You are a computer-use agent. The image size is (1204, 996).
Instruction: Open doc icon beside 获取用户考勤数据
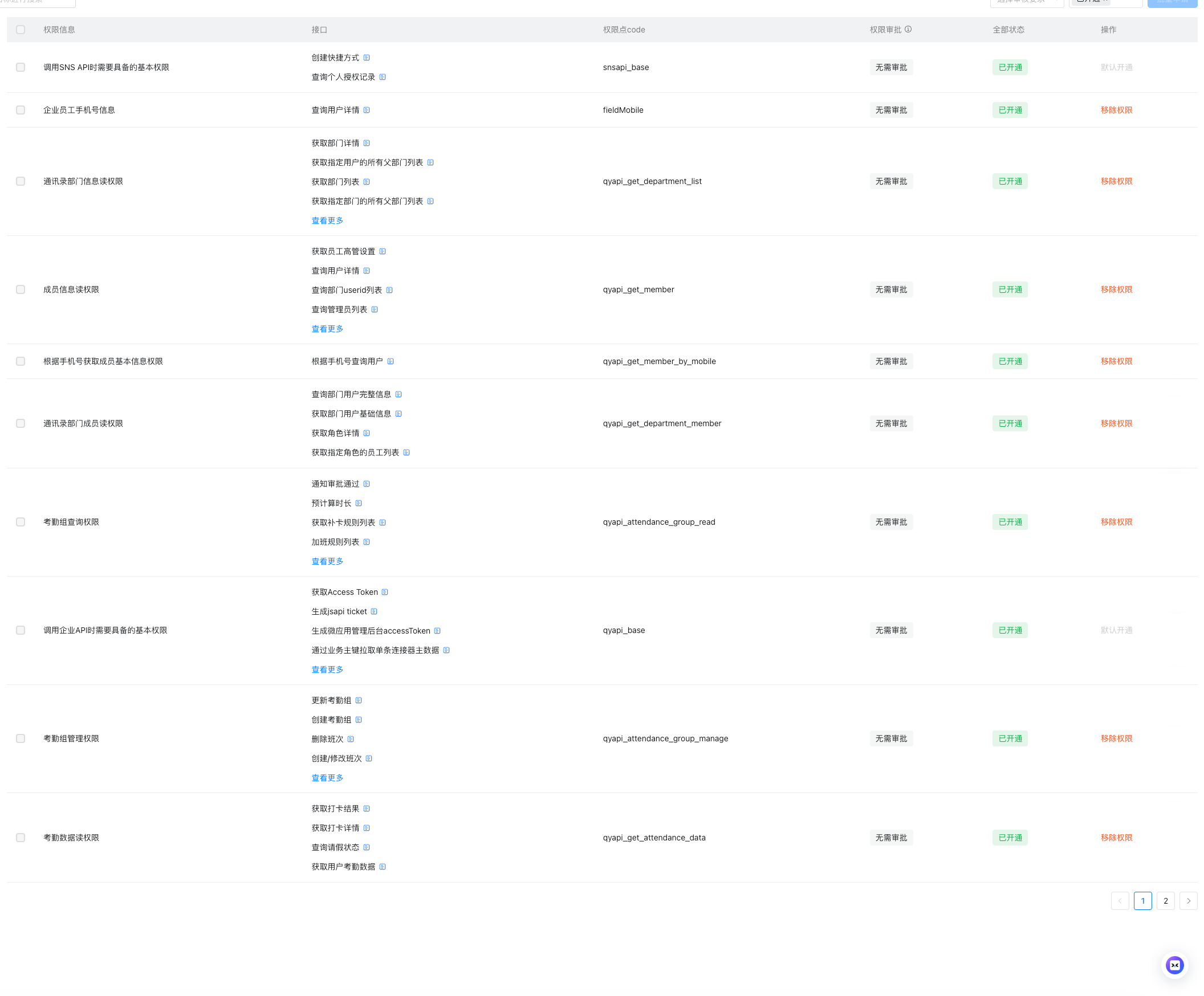click(x=383, y=868)
